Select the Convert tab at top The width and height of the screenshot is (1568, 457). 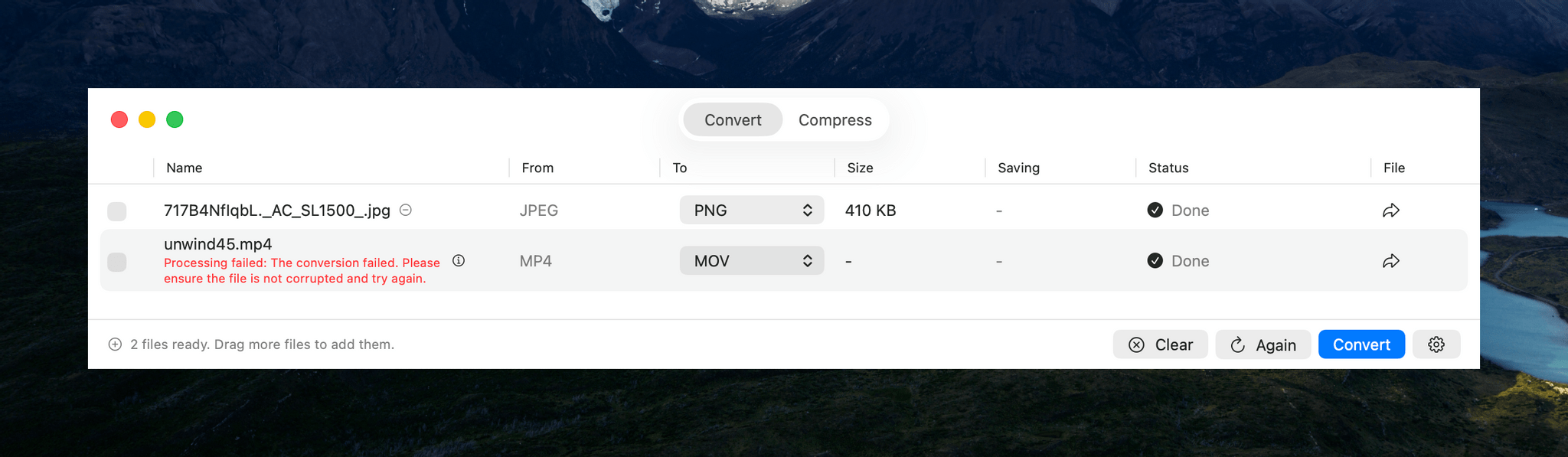pyautogui.click(x=733, y=120)
